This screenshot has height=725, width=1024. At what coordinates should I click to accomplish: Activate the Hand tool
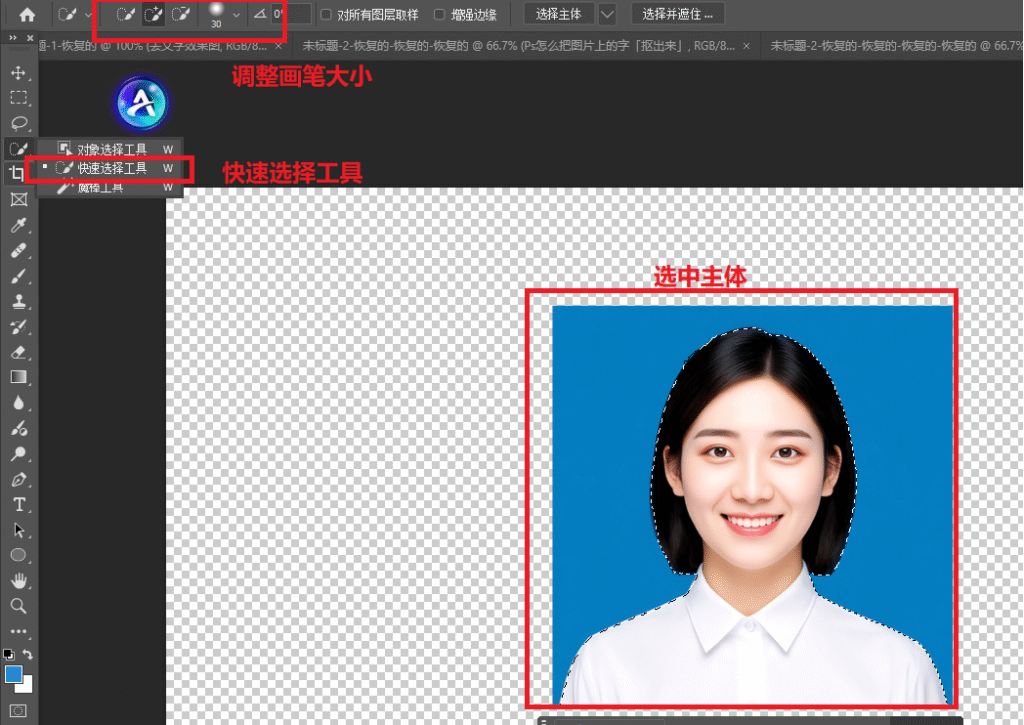(18, 580)
